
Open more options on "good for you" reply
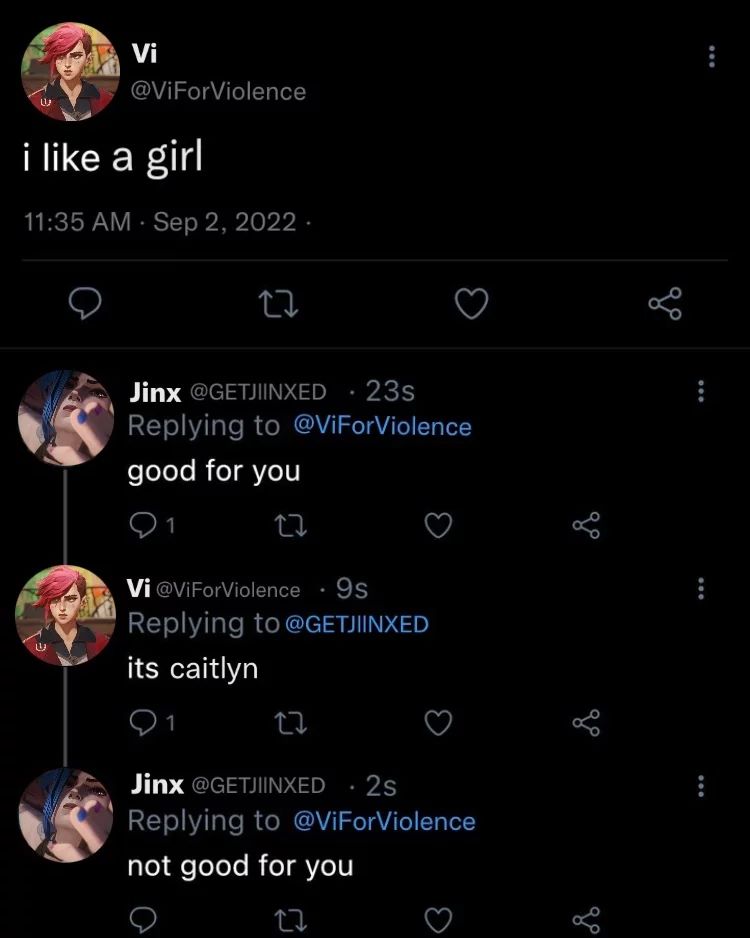[700, 391]
